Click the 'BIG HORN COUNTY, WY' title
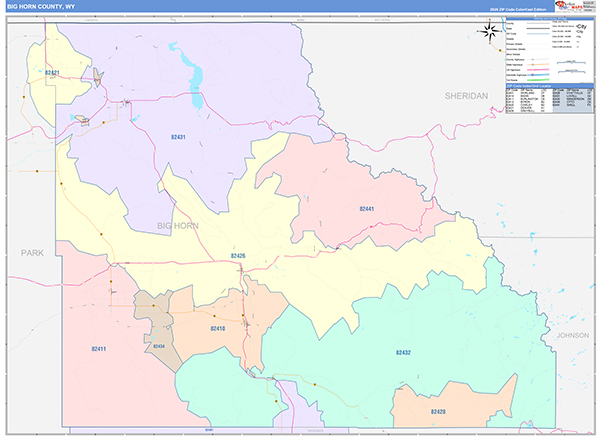Viewport: 600px width, 436px height. [x=41, y=7]
